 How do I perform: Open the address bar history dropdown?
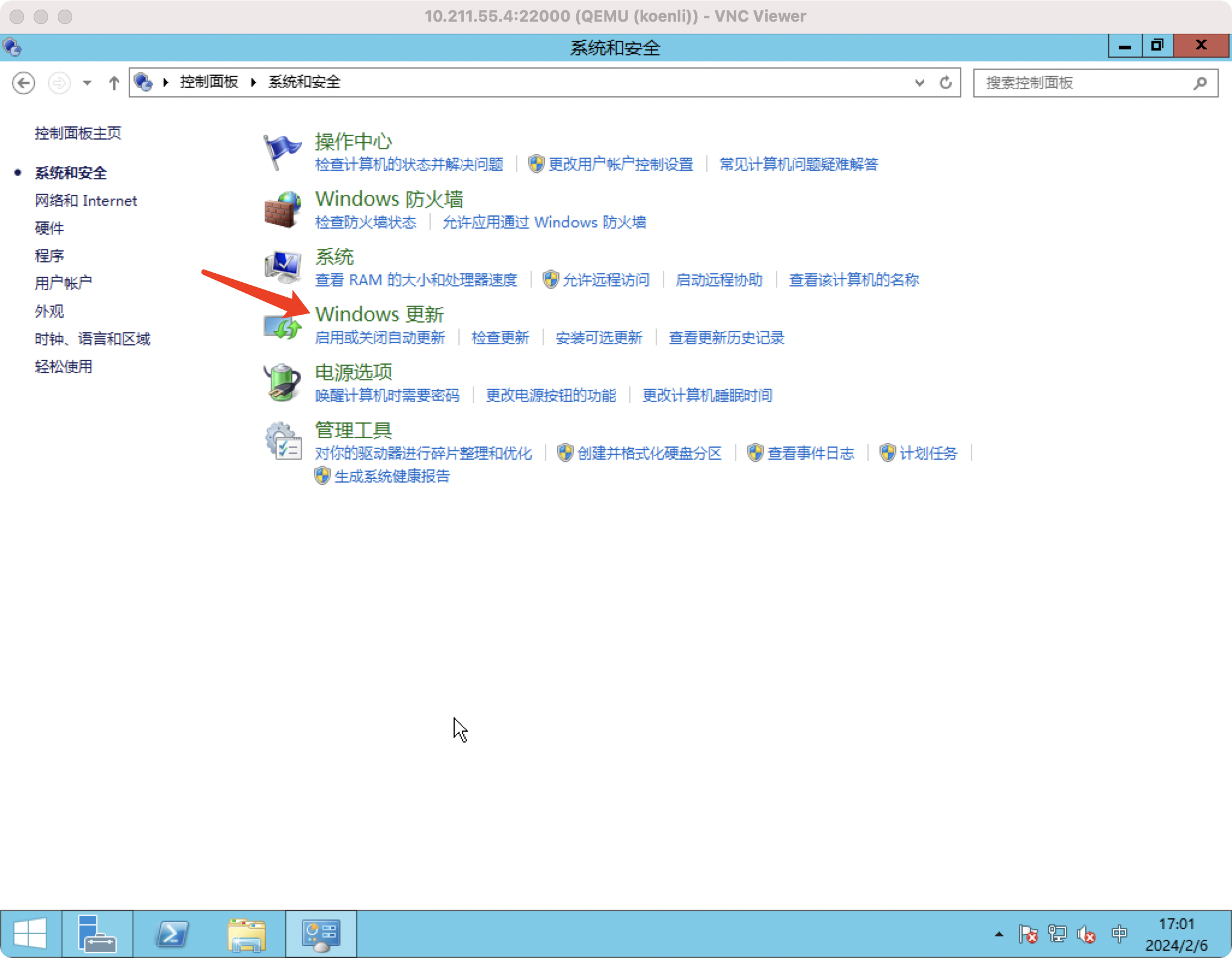point(919,82)
